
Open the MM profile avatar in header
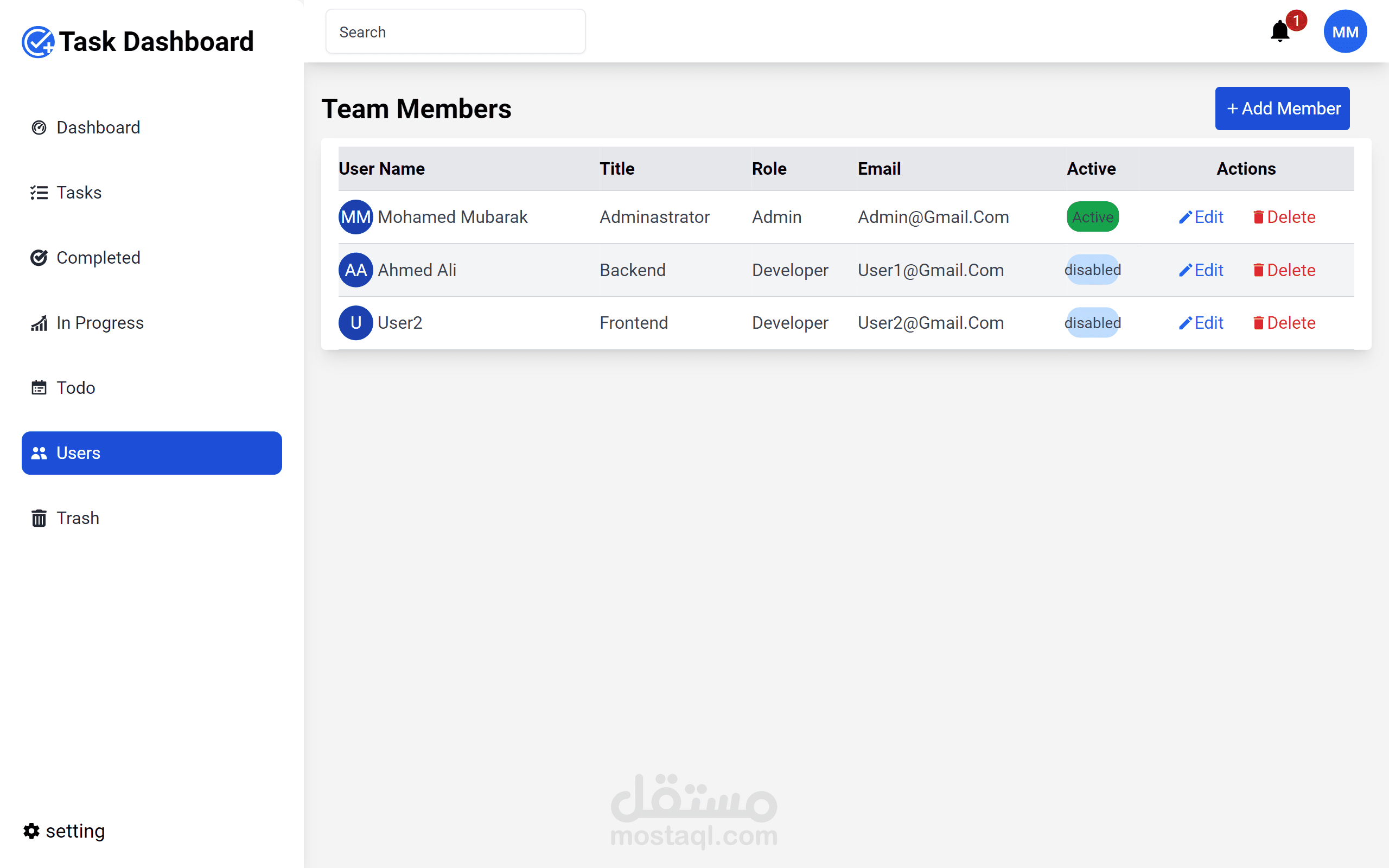point(1345,31)
